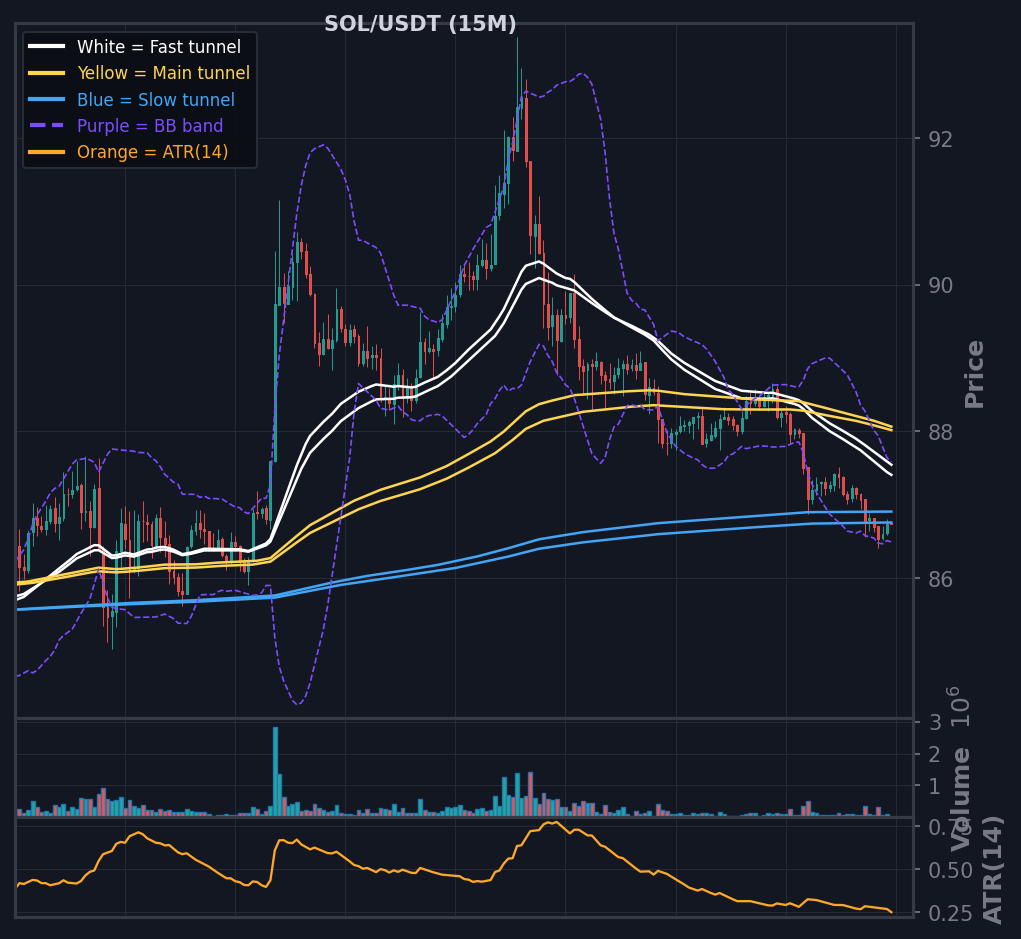
Task: Click the blue line swatch in legend
Action: click(46, 100)
